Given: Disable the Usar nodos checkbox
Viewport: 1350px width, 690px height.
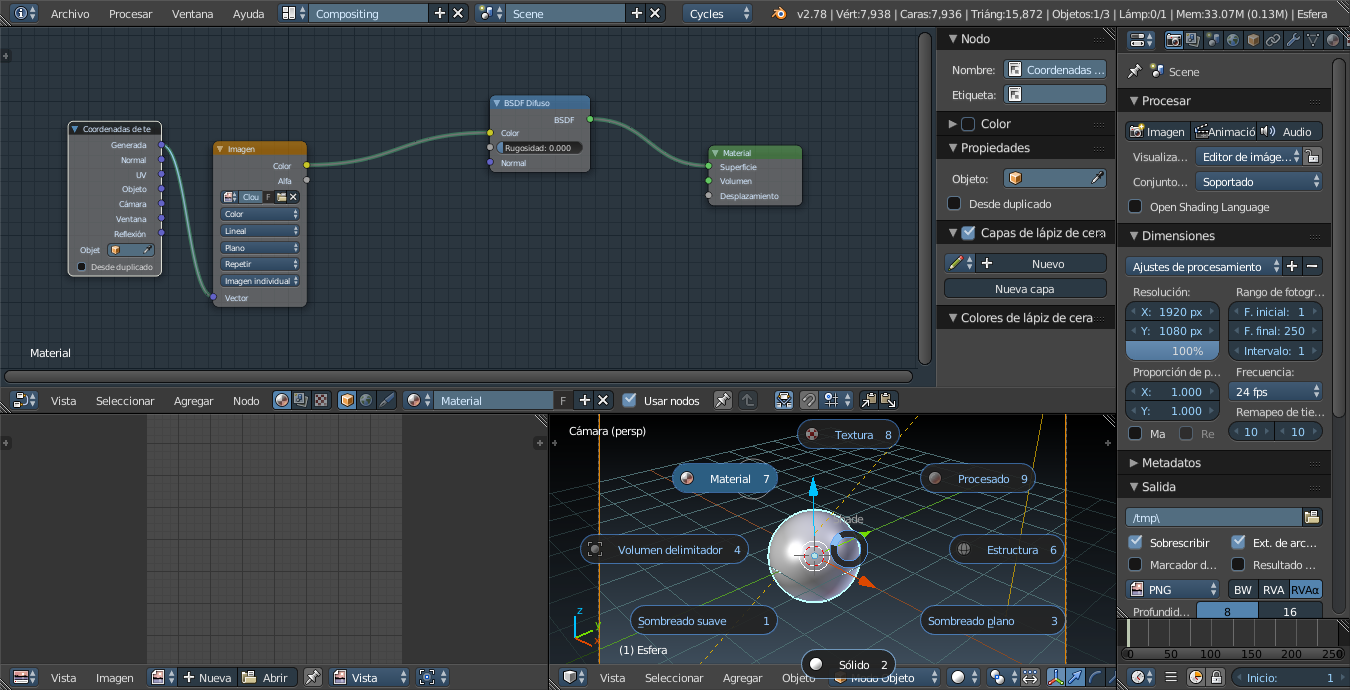Looking at the screenshot, I should coord(629,400).
